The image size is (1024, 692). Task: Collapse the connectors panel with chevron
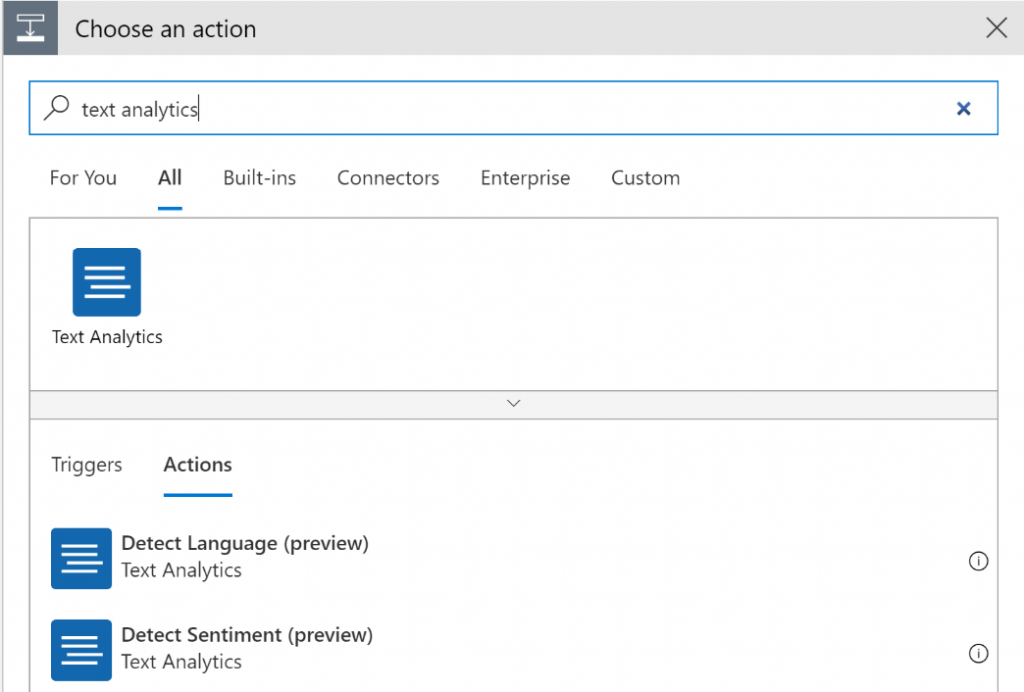click(x=513, y=403)
